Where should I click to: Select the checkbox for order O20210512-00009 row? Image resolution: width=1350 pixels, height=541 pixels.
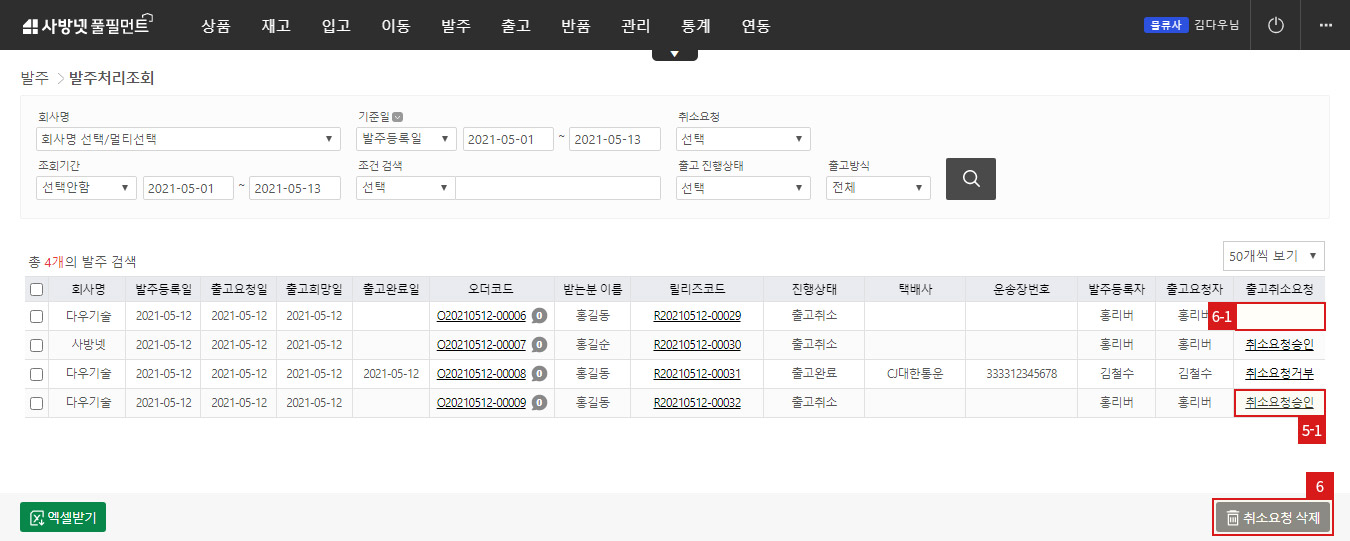(37, 403)
